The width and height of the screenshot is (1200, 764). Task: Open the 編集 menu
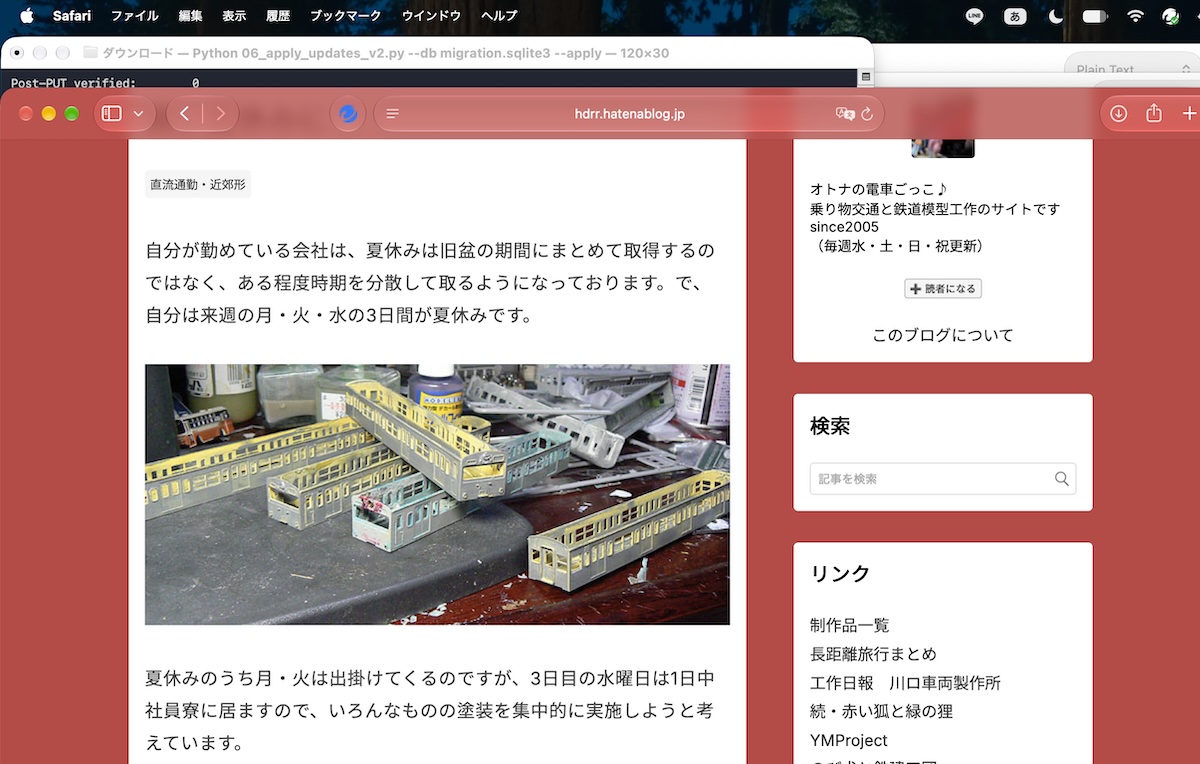[190, 16]
